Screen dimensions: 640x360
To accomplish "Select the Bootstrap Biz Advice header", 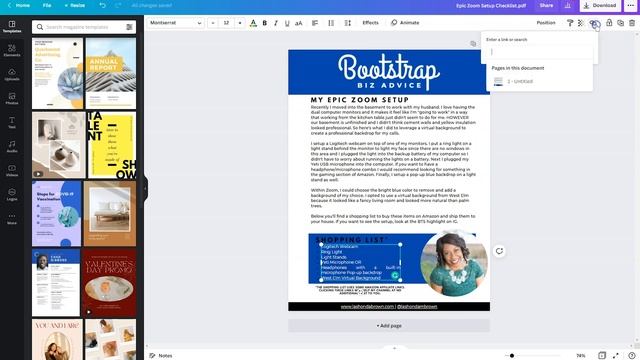I will 389,72.
